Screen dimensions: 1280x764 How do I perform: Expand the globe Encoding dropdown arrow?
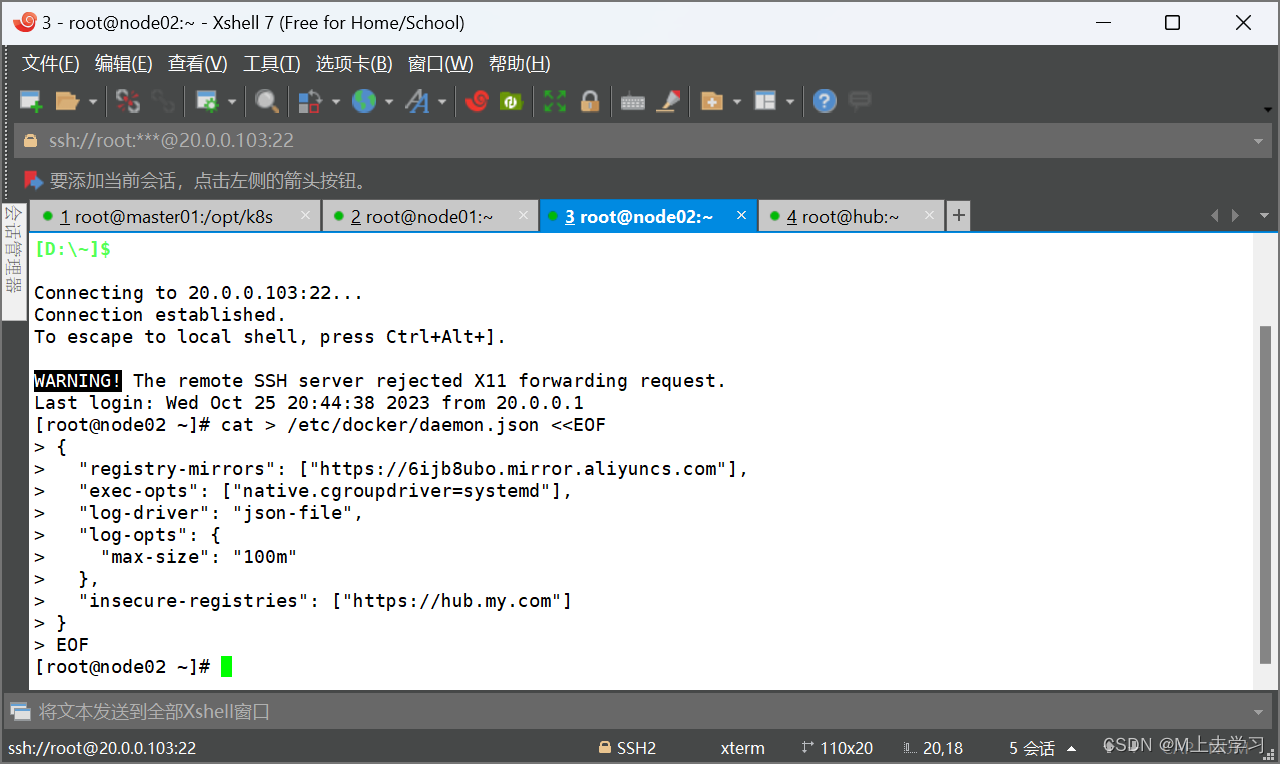(388, 101)
